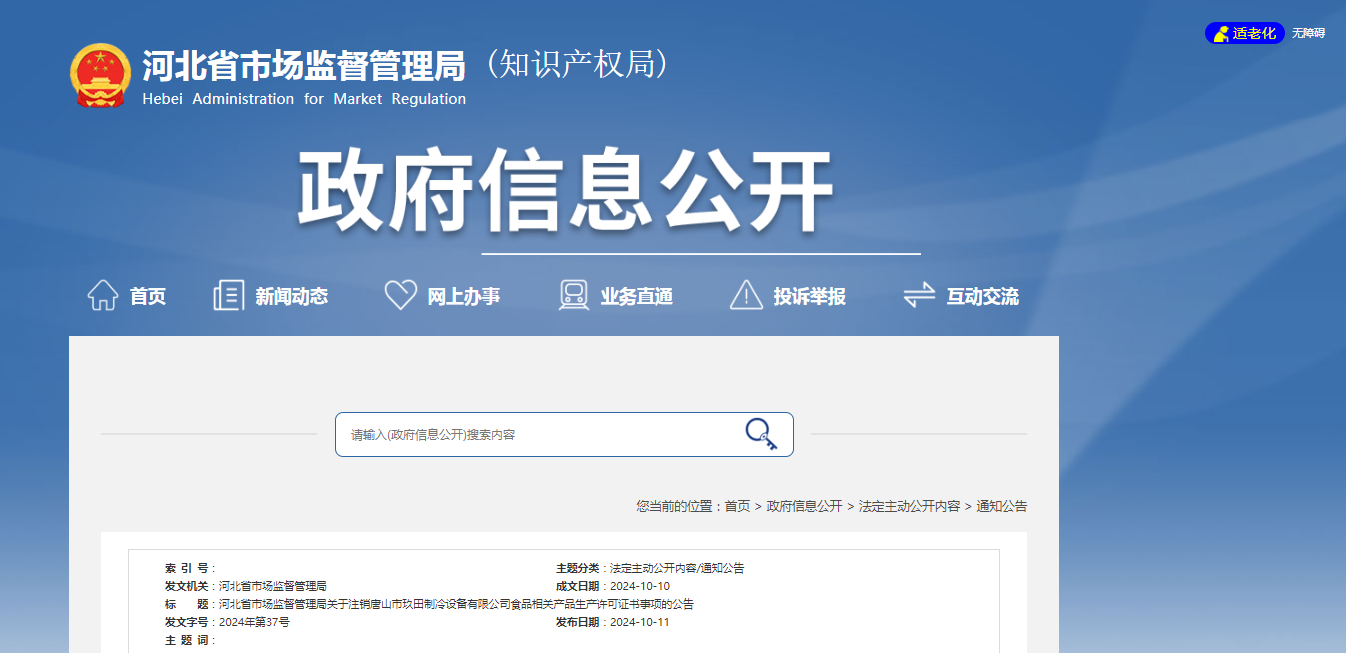Viewport: 1346px width, 653px height.
Task: Open the 网上办事 menu item
Action: click(464, 296)
